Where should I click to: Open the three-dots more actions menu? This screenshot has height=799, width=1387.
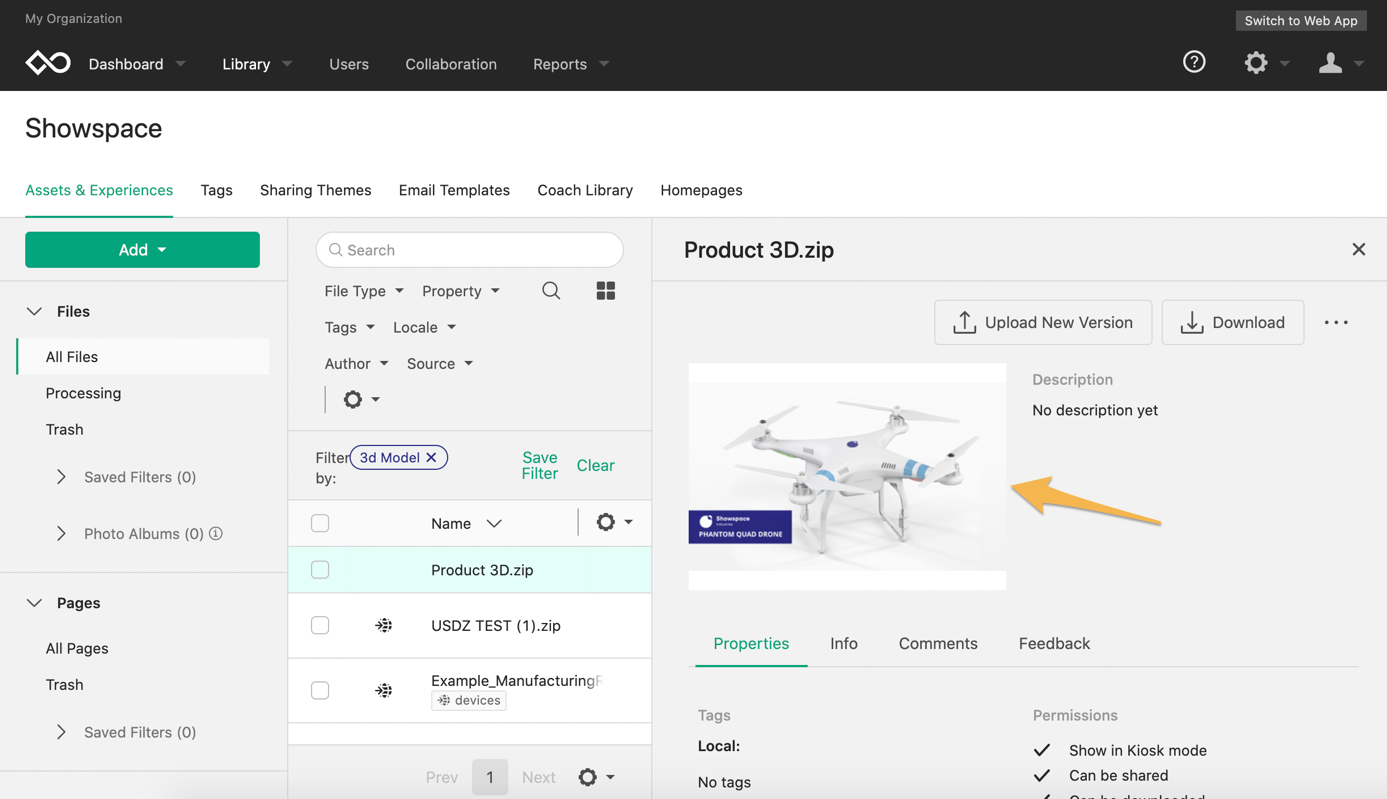(1336, 322)
